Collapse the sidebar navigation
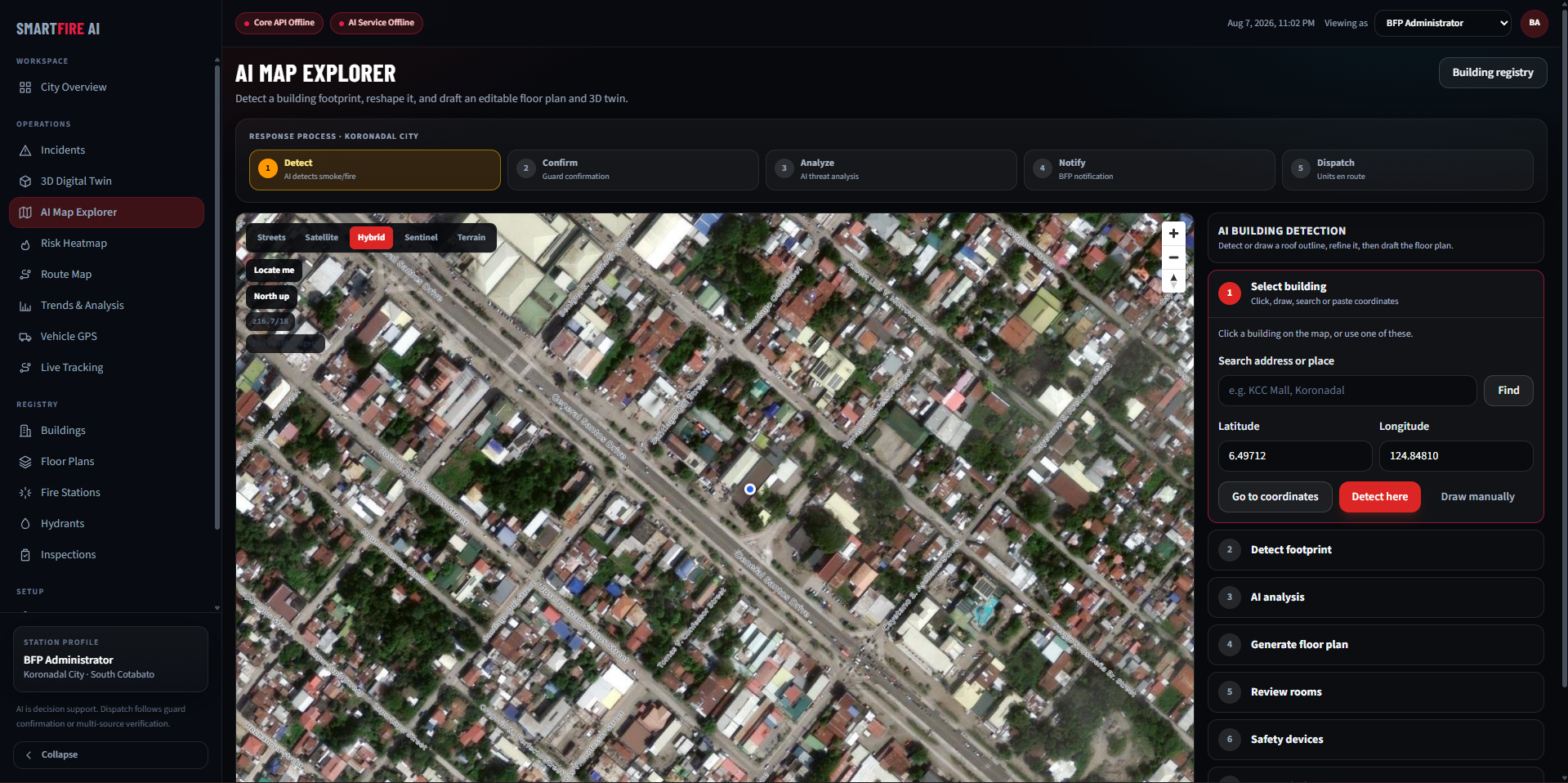 point(110,755)
